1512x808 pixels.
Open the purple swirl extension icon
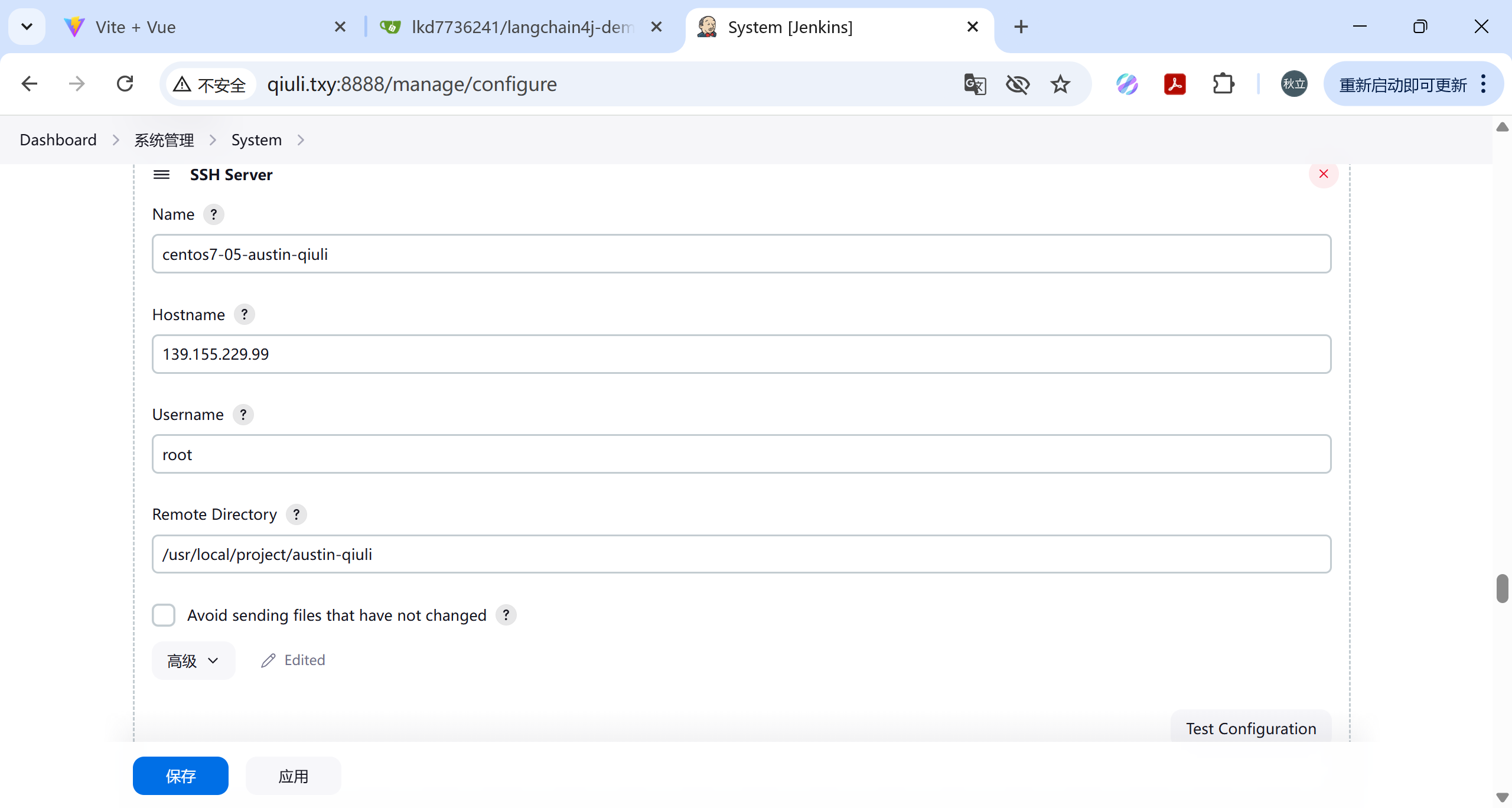pos(1127,84)
